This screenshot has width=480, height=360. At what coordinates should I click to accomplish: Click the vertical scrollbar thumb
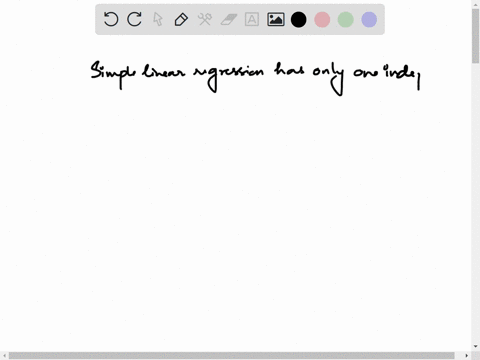click(475, 36)
